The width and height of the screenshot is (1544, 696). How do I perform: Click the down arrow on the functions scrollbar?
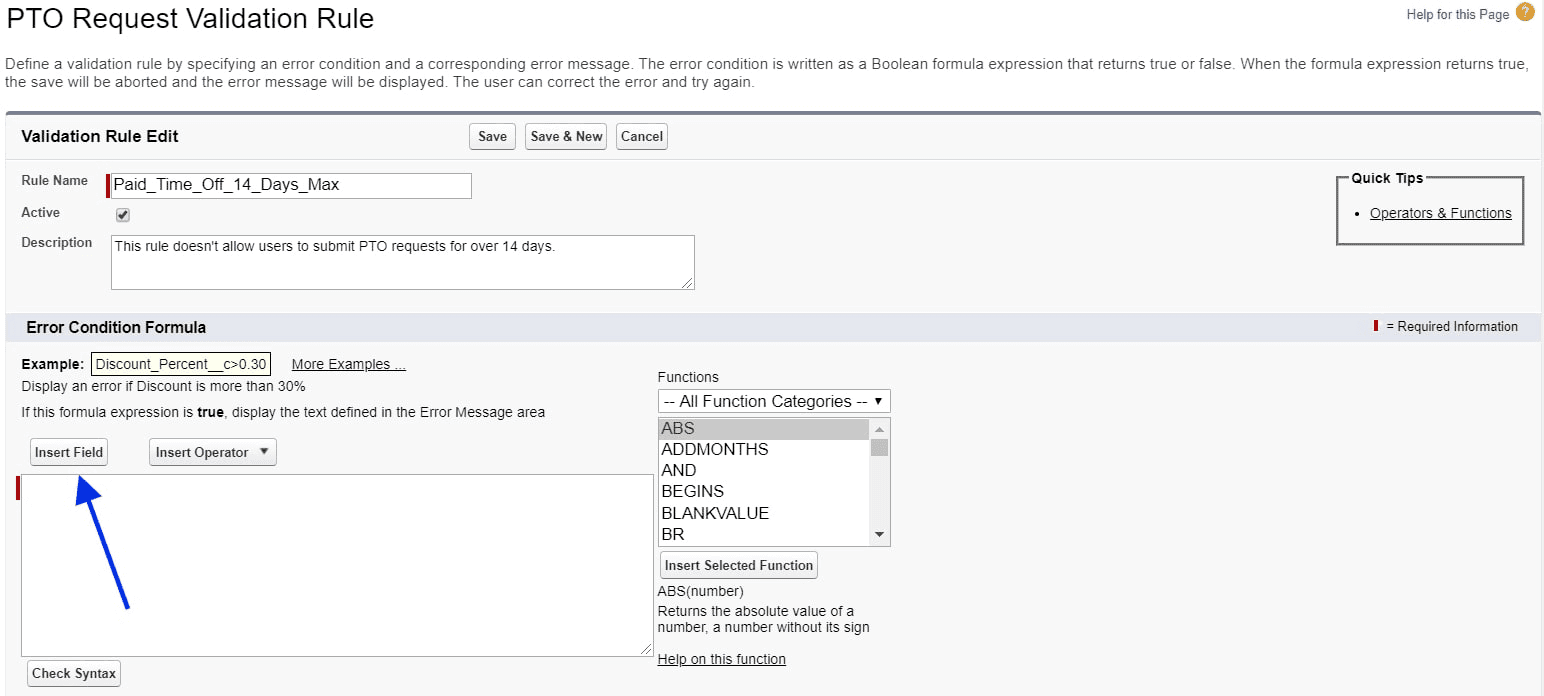tap(879, 535)
